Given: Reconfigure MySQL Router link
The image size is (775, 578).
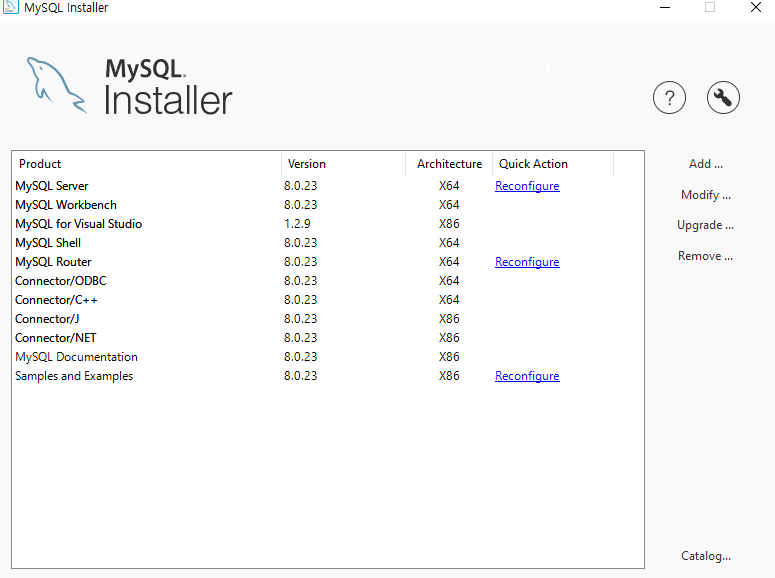Looking at the screenshot, I should [x=527, y=262].
